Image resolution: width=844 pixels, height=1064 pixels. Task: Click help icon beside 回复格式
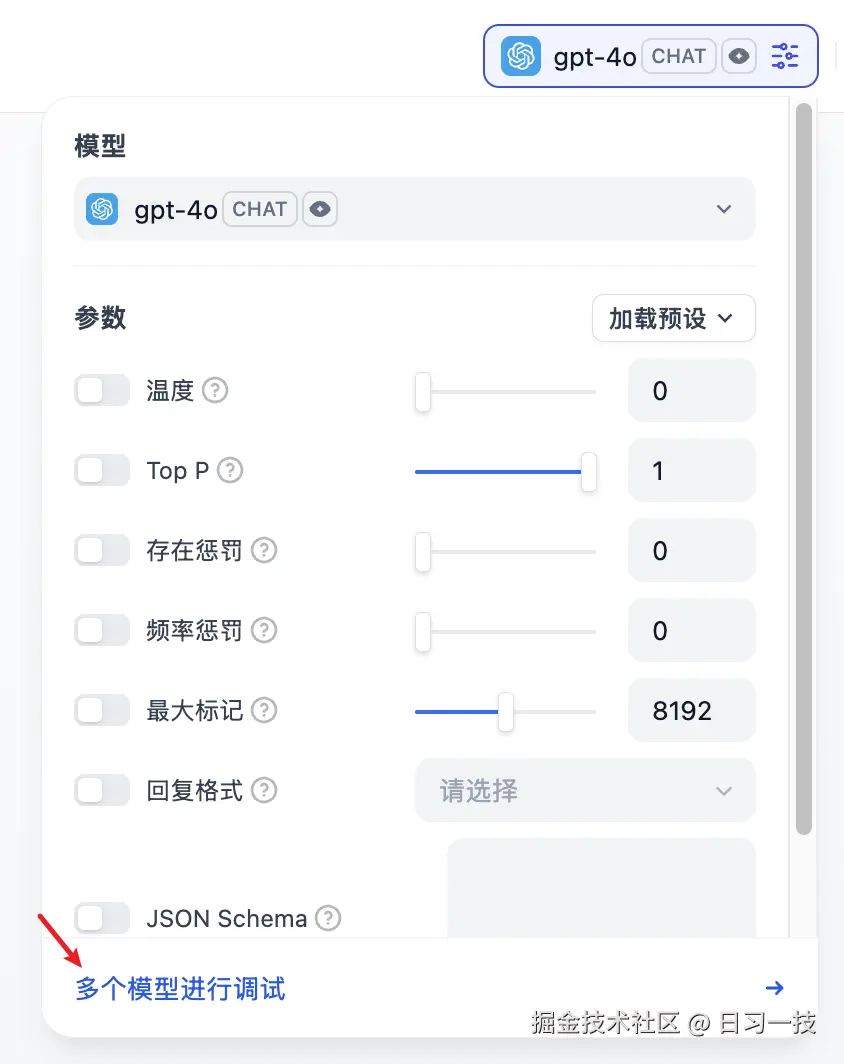[x=264, y=790]
